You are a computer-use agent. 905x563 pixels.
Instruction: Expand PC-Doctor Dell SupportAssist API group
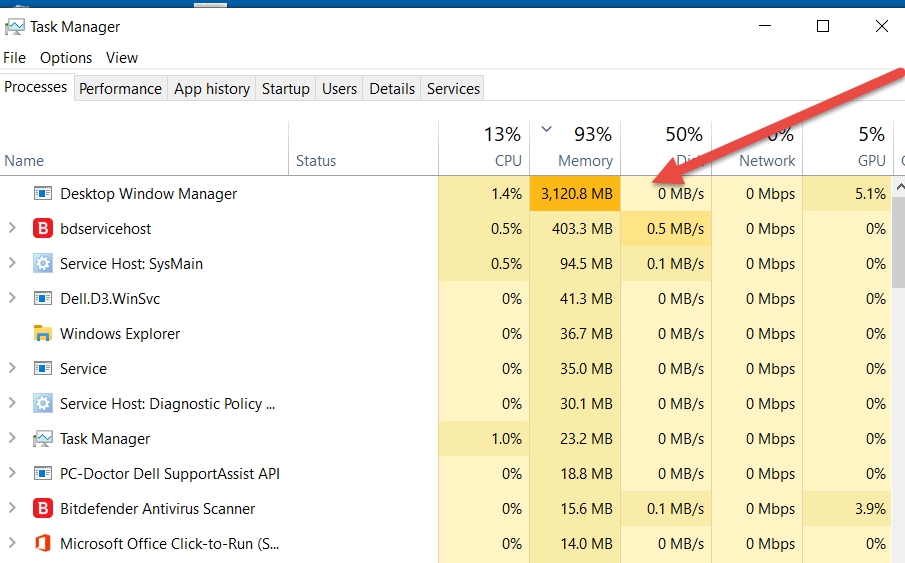click(12, 473)
